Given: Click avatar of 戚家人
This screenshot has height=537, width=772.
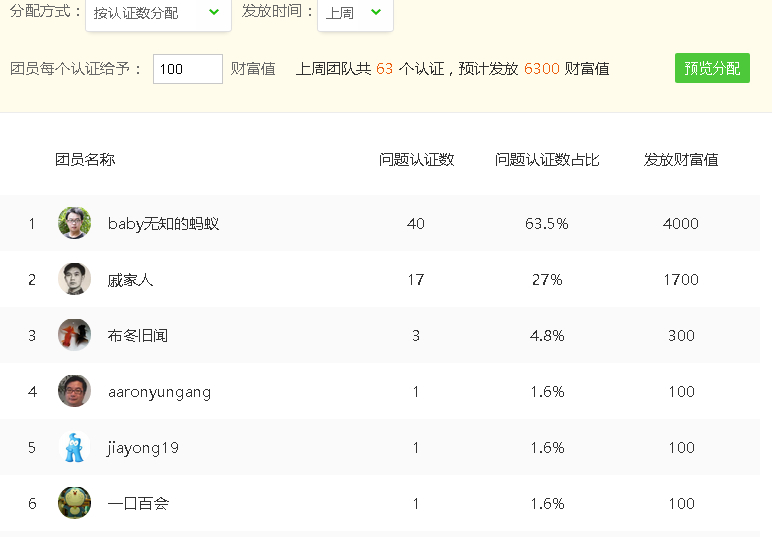Looking at the screenshot, I should pyautogui.click(x=74, y=279).
